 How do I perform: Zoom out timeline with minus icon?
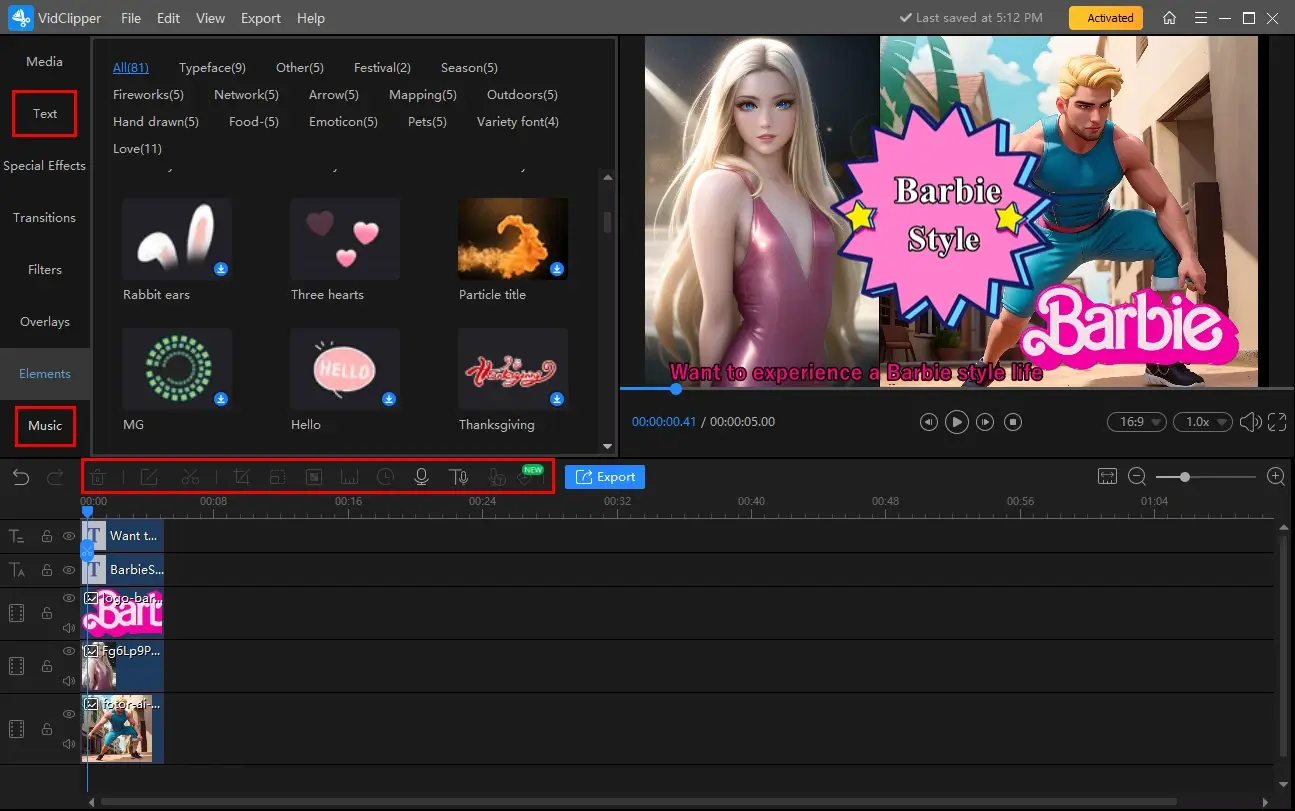(x=1137, y=477)
